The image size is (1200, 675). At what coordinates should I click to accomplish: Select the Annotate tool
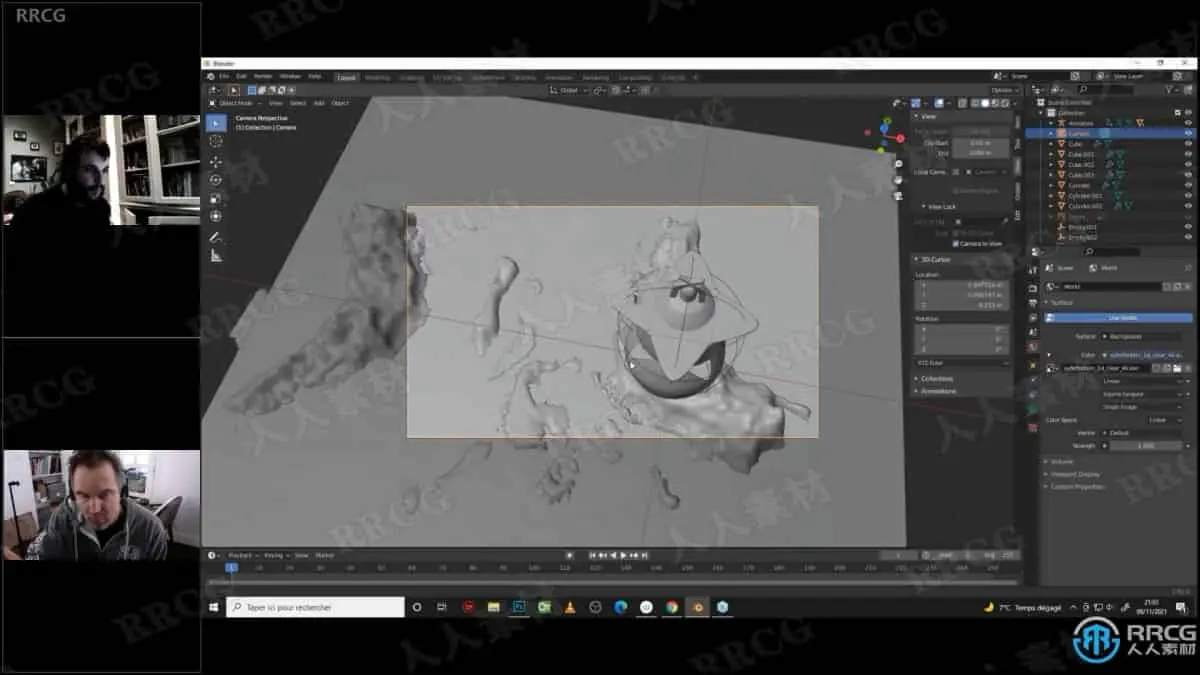pos(215,238)
